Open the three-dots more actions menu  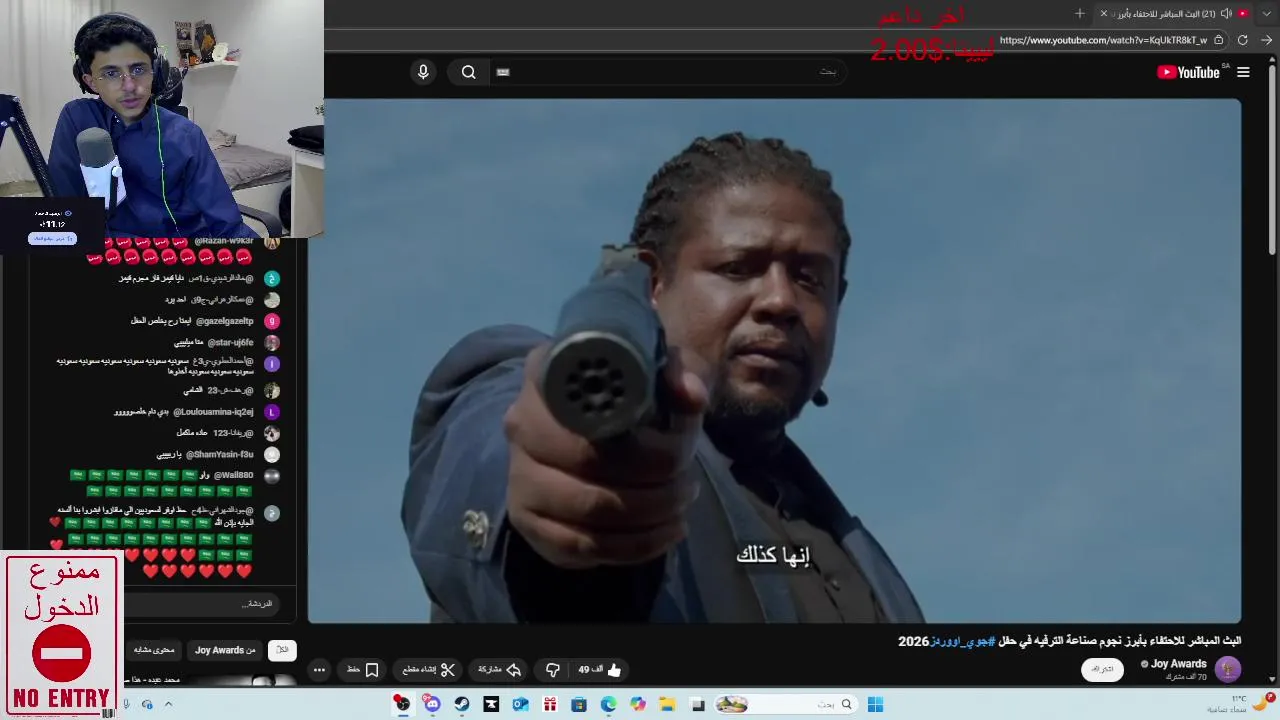319,670
